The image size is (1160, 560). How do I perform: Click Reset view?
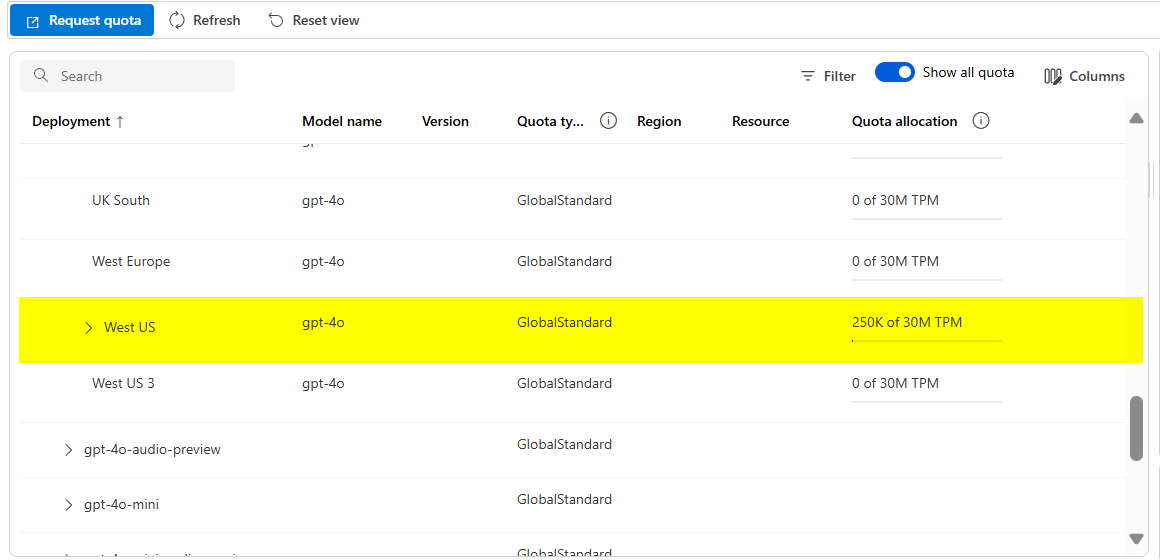[x=314, y=20]
